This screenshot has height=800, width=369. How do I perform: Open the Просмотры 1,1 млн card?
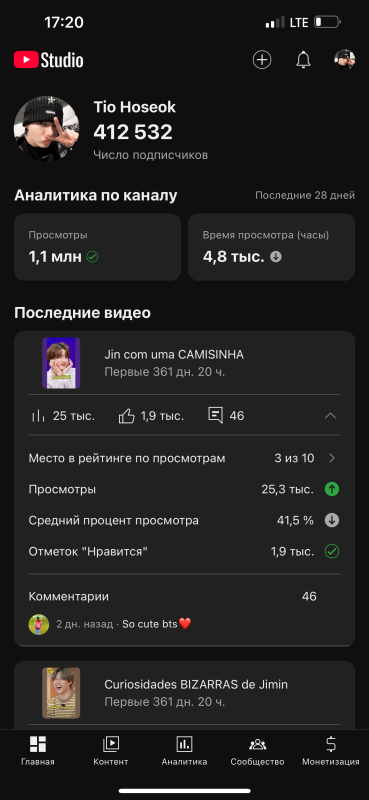[97, 247]
